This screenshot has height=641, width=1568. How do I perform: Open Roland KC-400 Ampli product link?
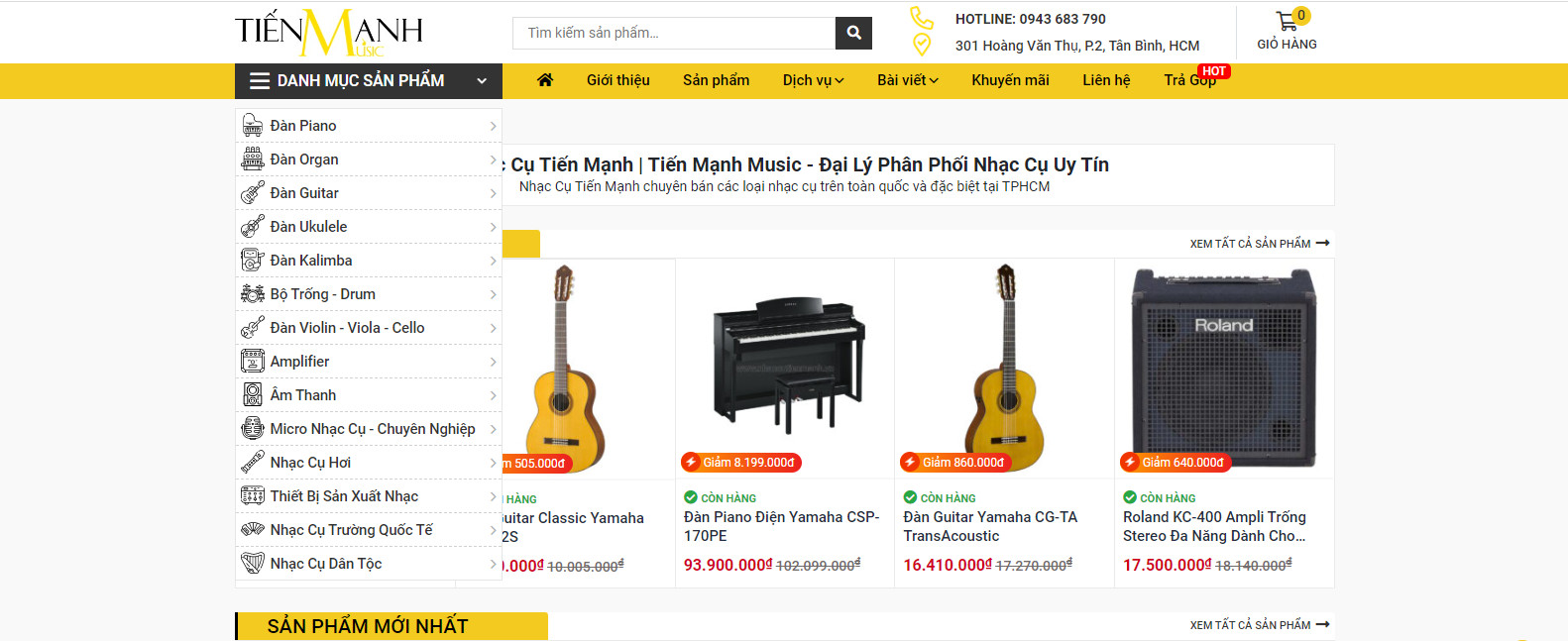(x=1214, y=526)
